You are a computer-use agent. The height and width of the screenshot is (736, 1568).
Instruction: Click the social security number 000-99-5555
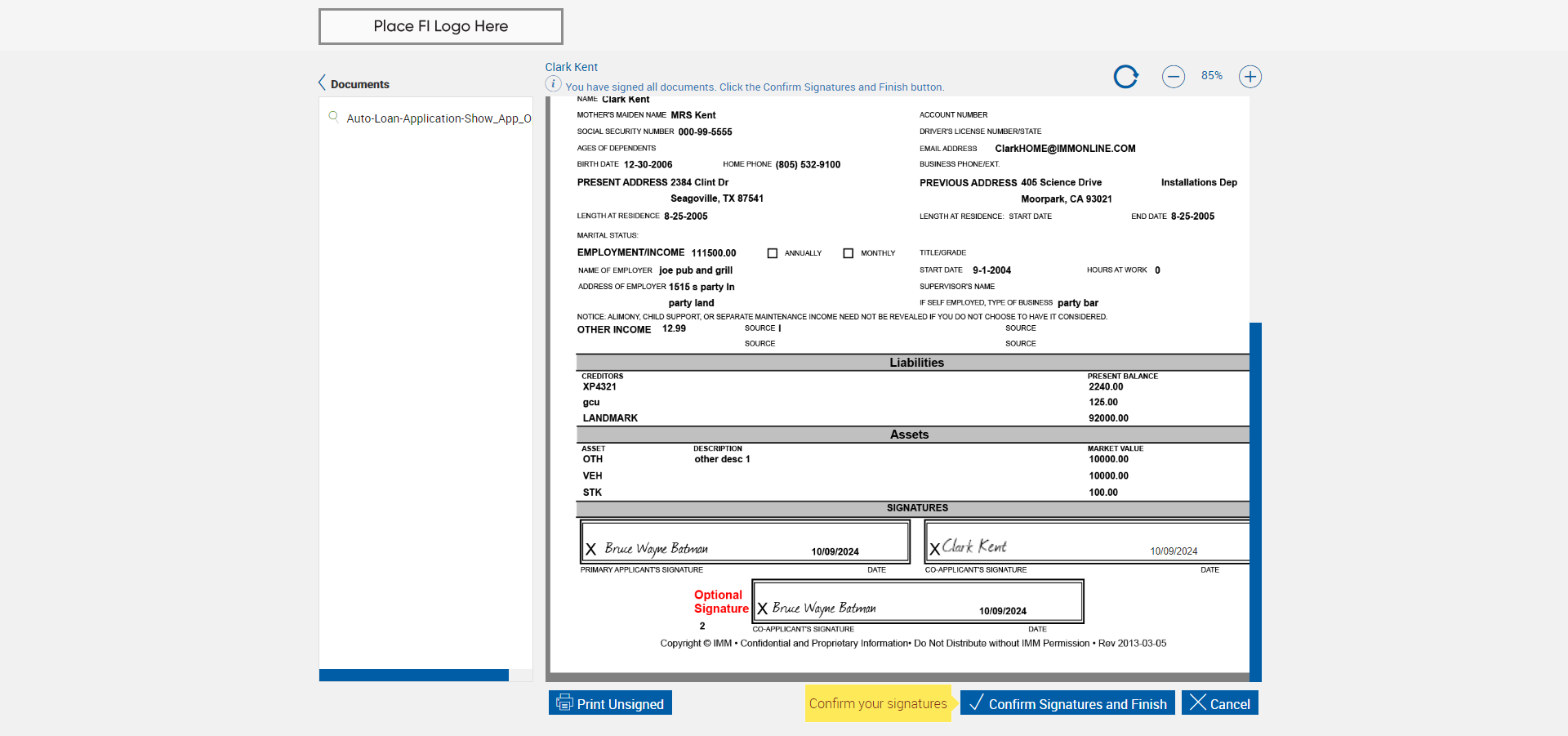(x=705, y=132)
